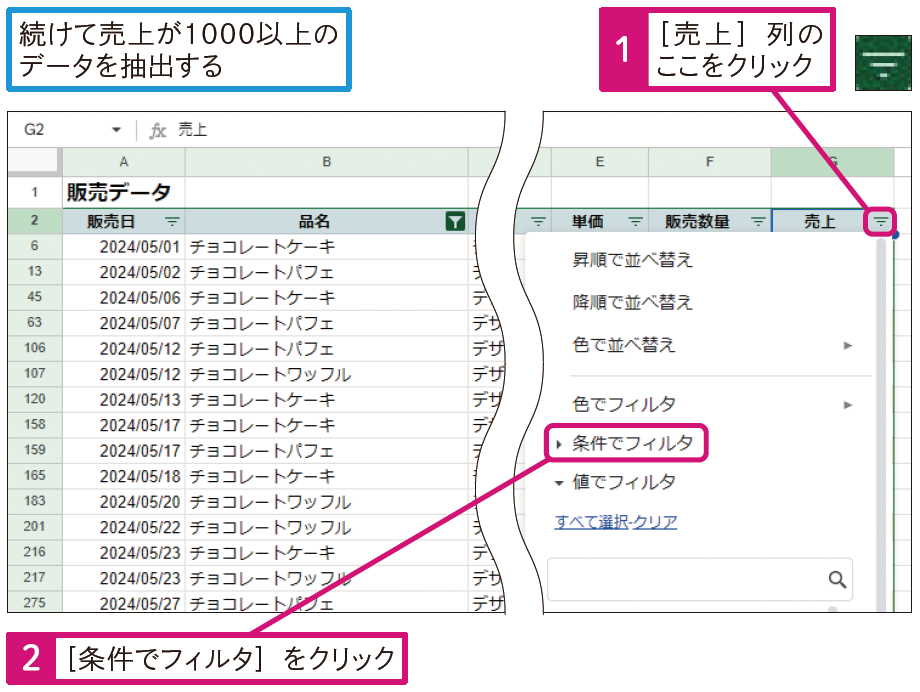The width and height of the screenshot is (920, 692).
Task: Click the select-all corner box
Action: tap(35, 162)
